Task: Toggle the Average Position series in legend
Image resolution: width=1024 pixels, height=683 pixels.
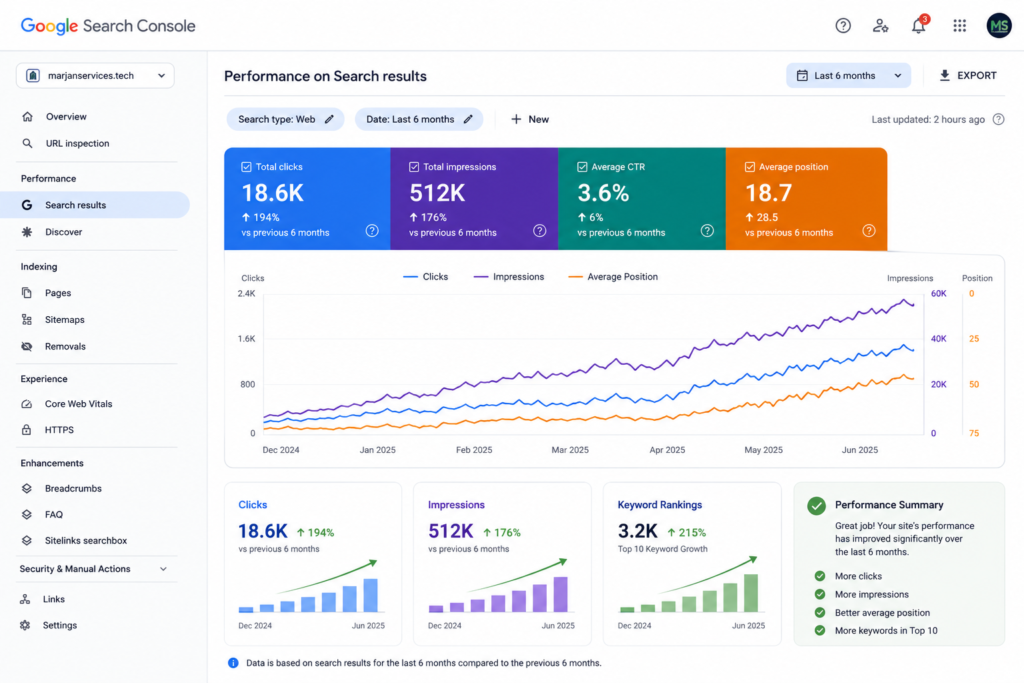Action: pyautogui.click(x=613, y=277)
